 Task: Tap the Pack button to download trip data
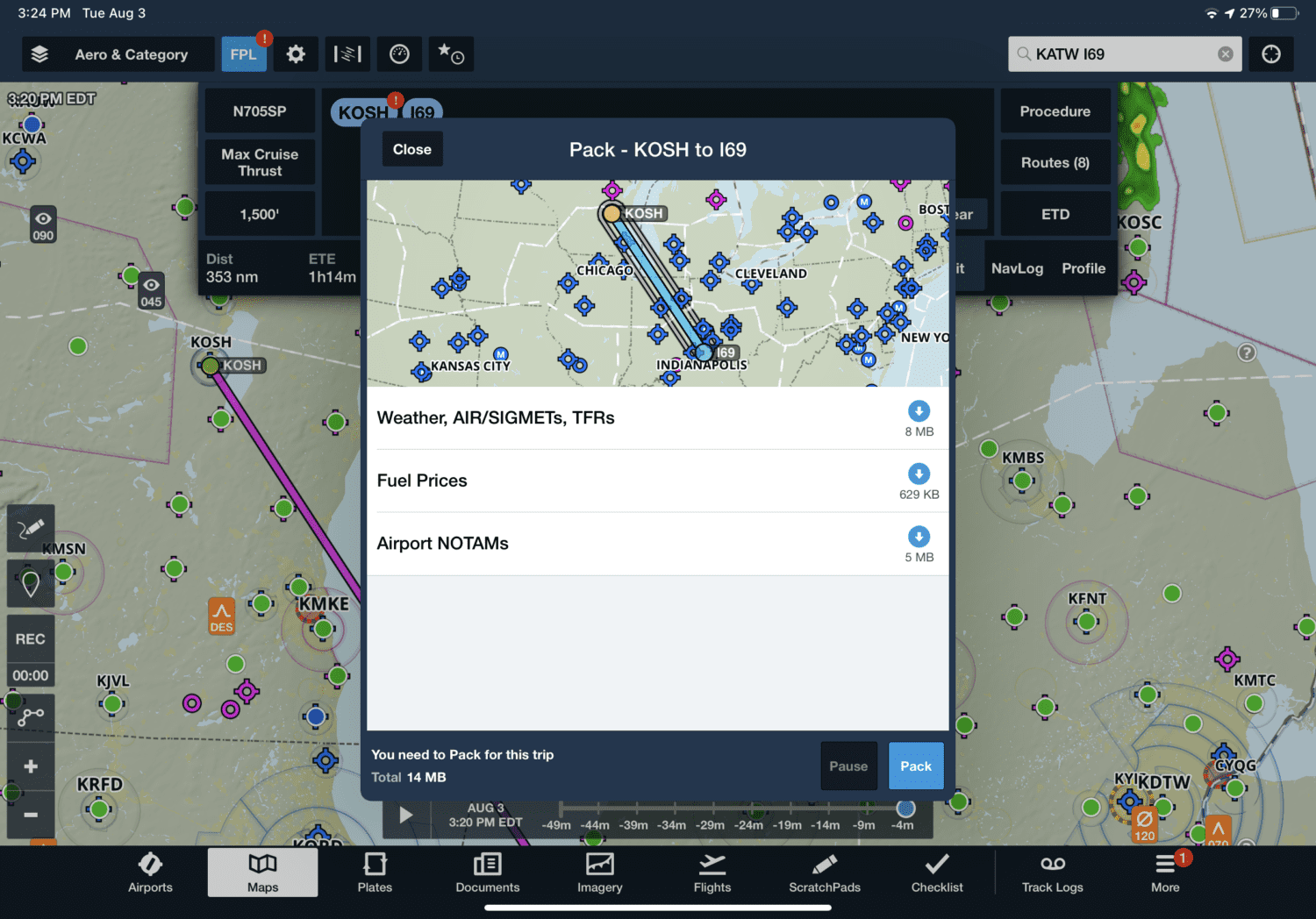point(916,766)
